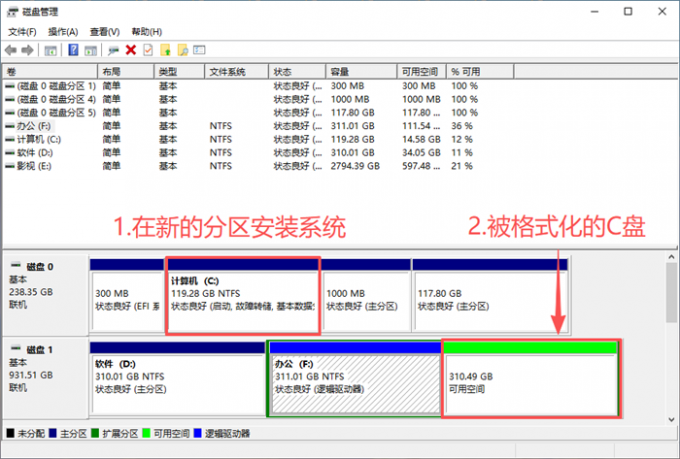The width and height of the screenshot is (680, 459).
Task: Open Help via the blue question-mark icon
Action: [73, 50]
